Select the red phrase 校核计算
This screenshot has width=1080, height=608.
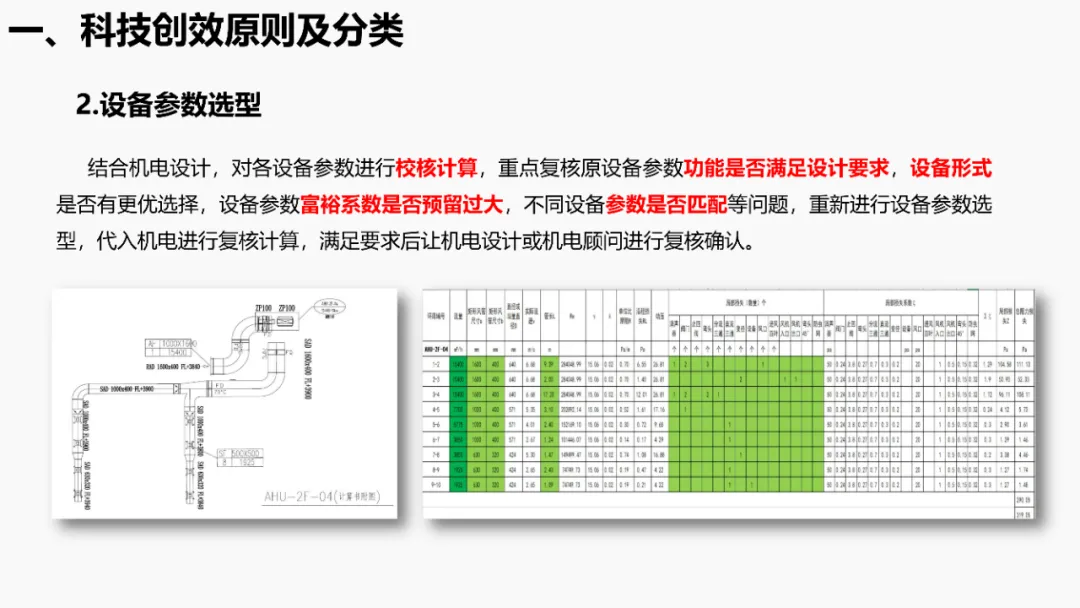click(x=436, y=168)
